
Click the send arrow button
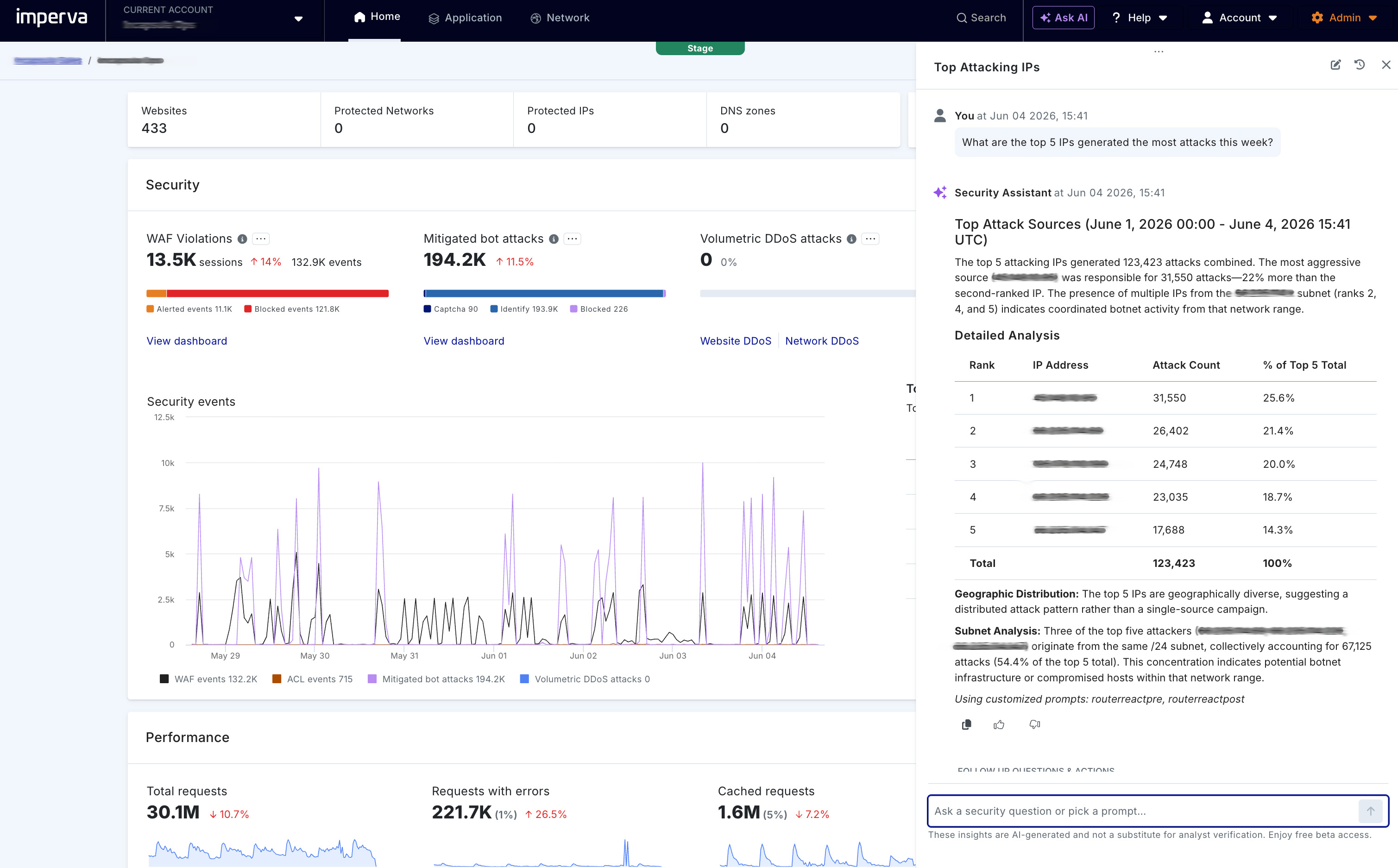(1371, 811)
